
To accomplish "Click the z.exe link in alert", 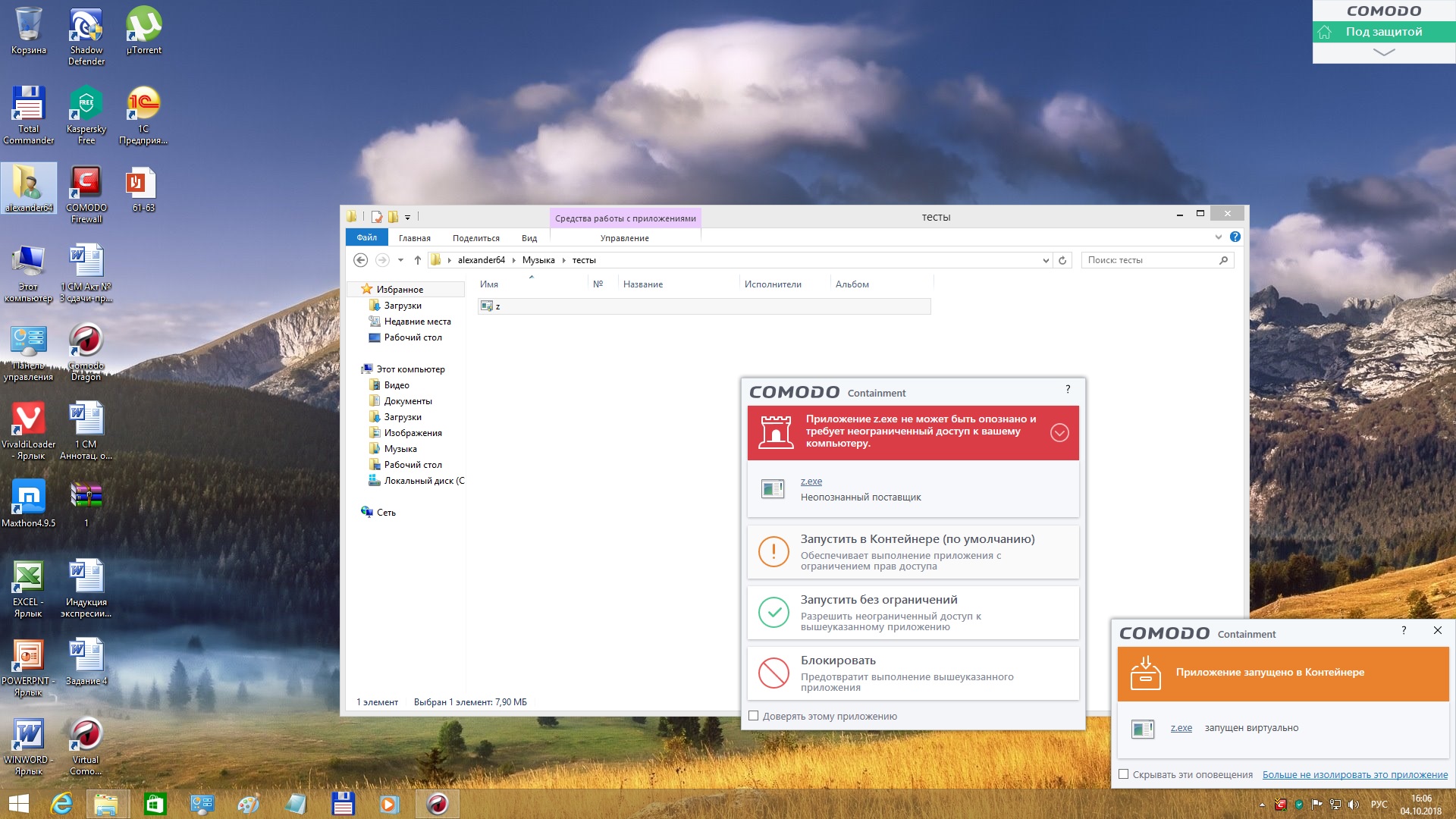I will click(811, 482).
